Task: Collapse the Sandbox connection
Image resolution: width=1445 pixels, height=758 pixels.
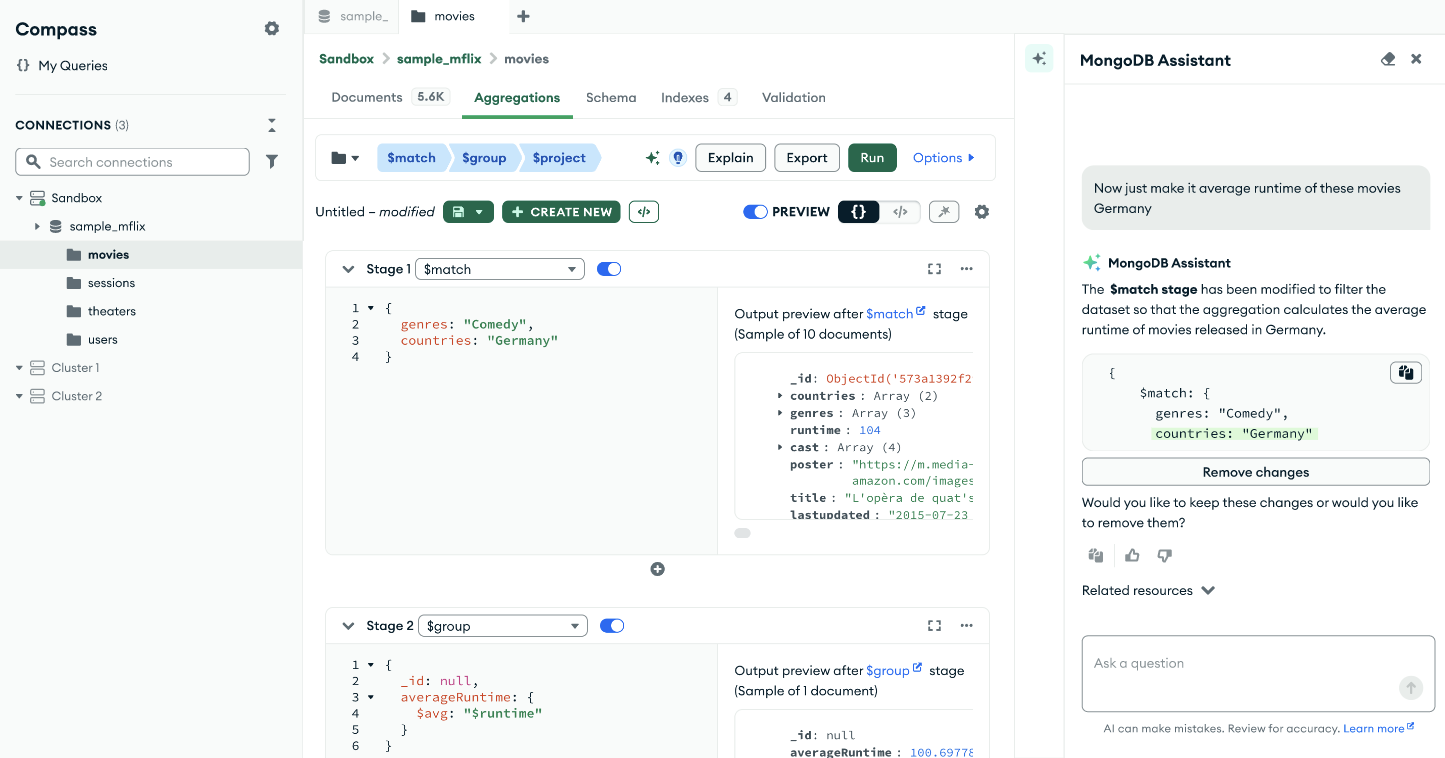Action: [x=19, y=198]
